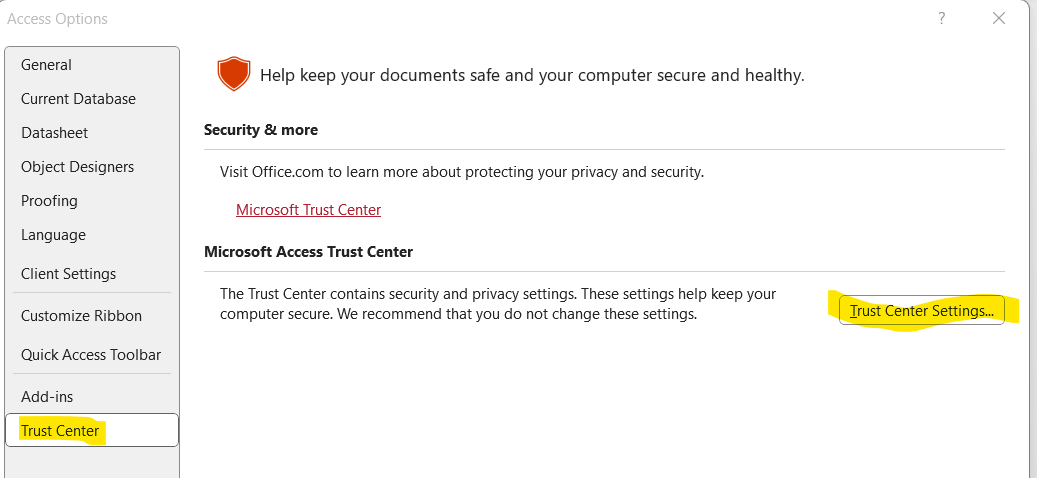Select the Proofing category
This screenshot has width=1037, height=478.
point(49,201)
